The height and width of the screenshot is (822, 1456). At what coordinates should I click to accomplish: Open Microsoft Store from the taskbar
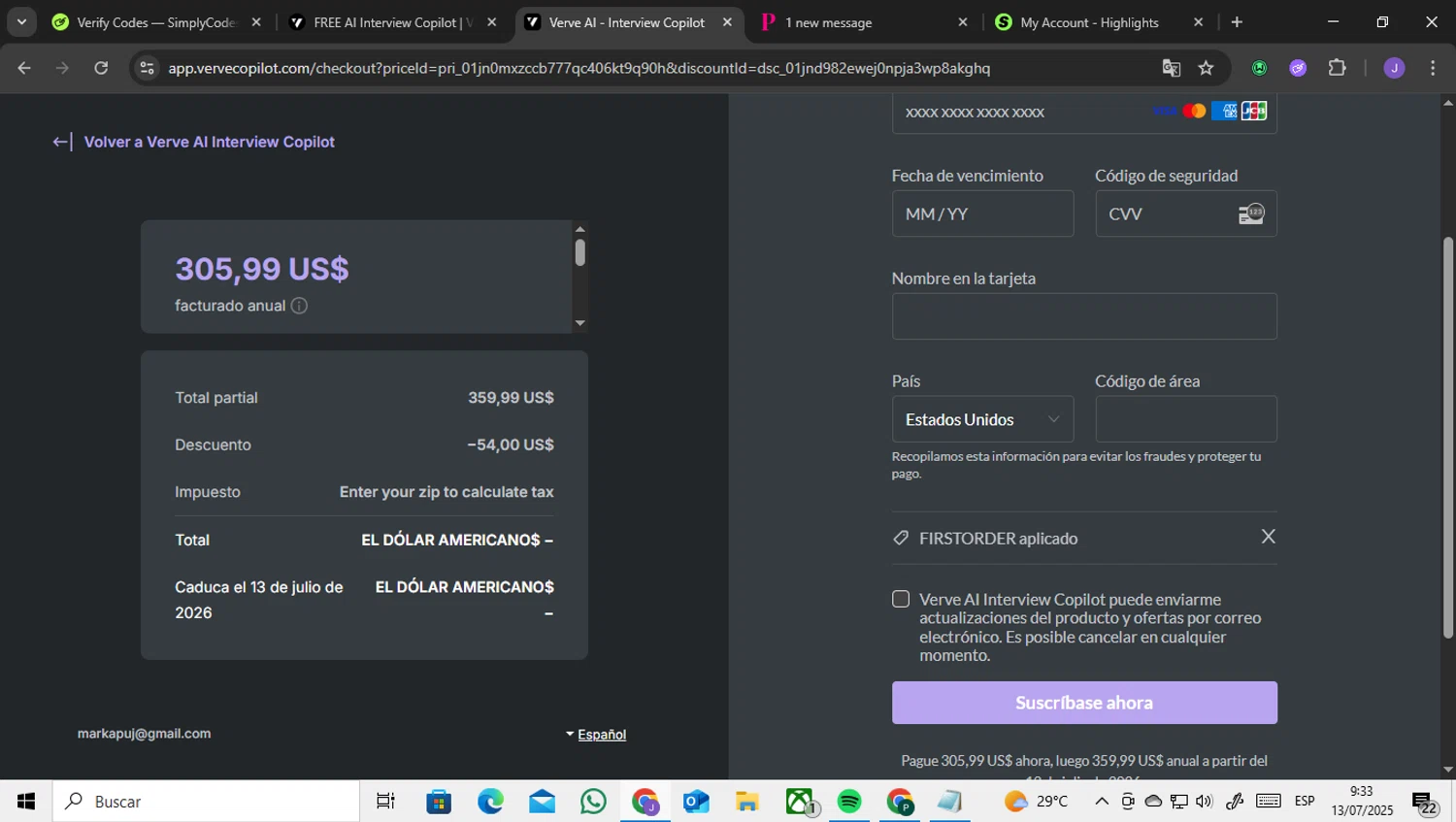tap(439, 802)
